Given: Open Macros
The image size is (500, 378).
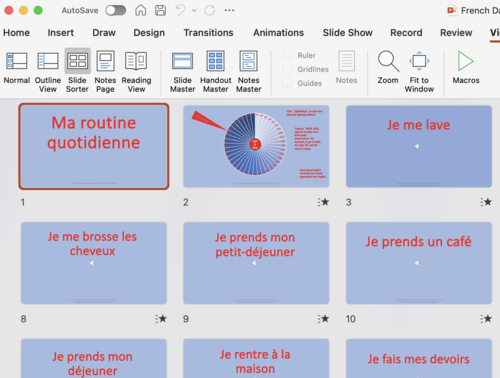Looking at the screenshot, I should (x=466, y=67).
